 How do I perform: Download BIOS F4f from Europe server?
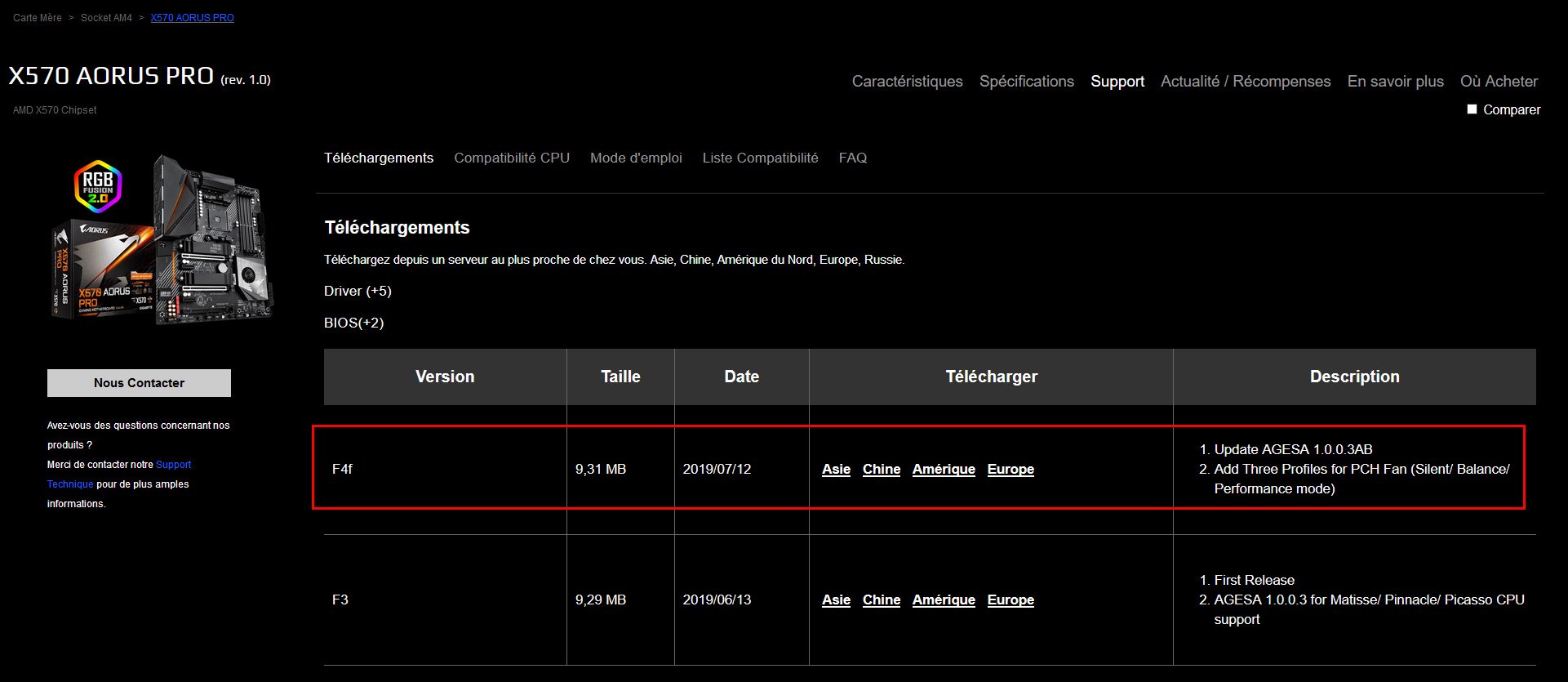tap(1010, 469)
